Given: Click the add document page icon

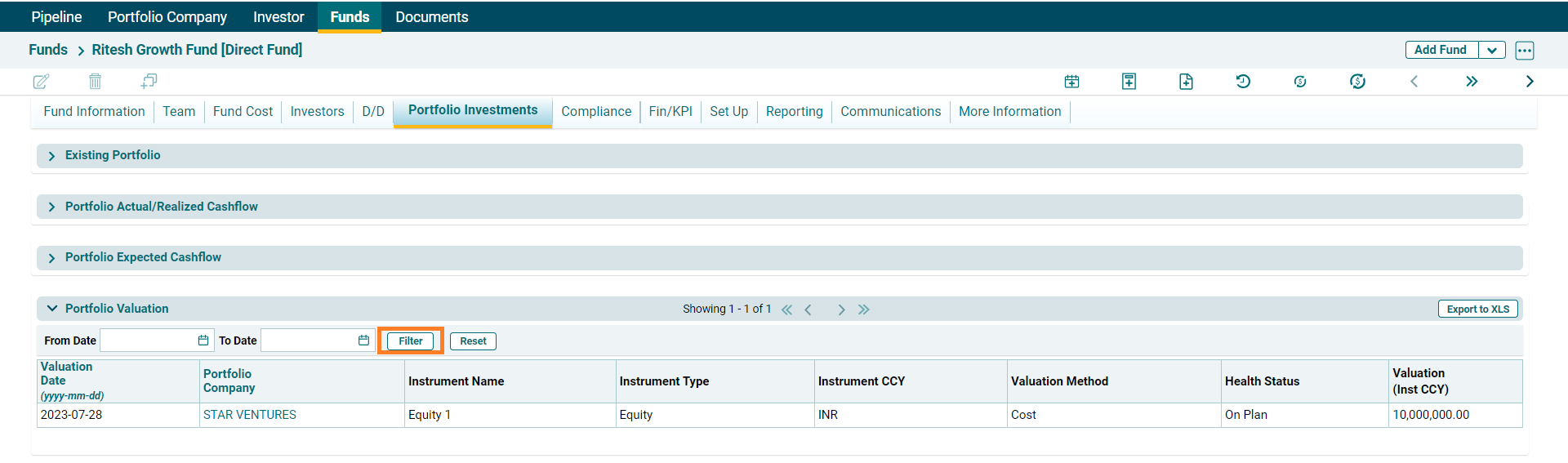Looking at the screenshot, I should 1186,81.
